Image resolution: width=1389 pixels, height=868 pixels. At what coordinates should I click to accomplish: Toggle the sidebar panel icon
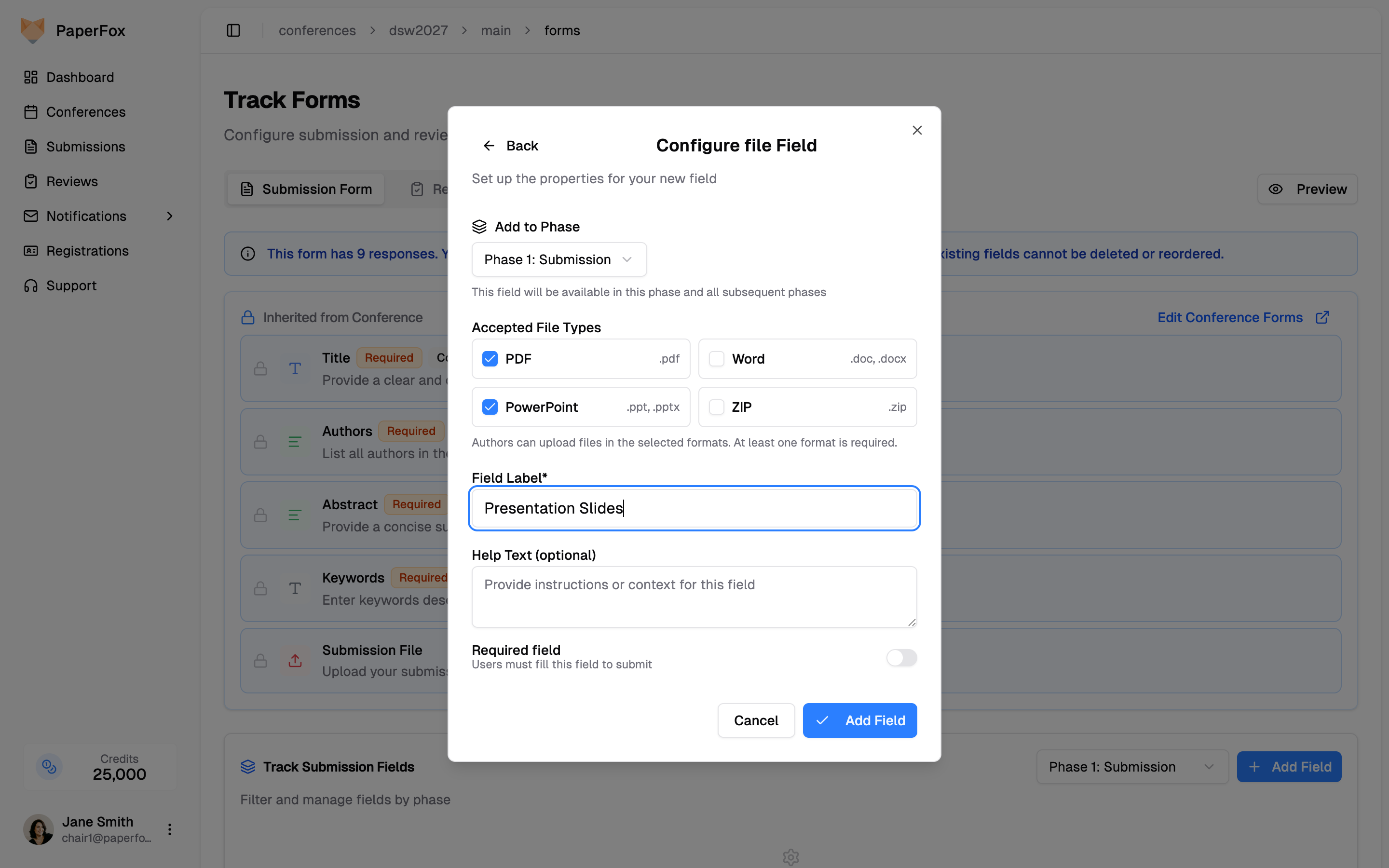pos(233,30)
